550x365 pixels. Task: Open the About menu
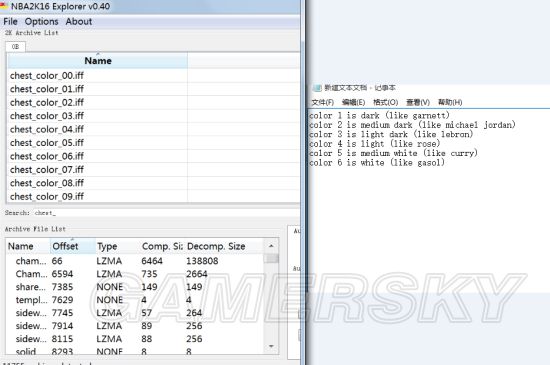(x=79, y=21)
